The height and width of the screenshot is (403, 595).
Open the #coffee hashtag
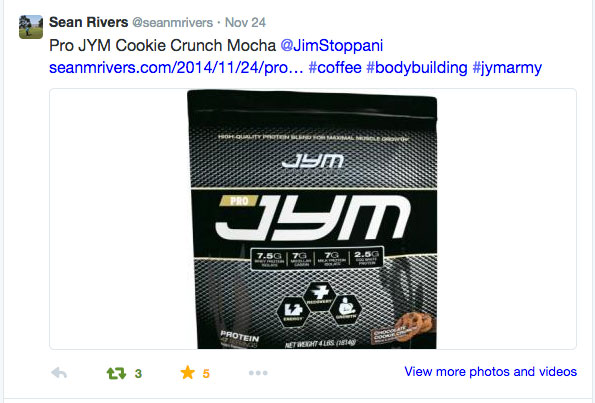coord(335,68)
